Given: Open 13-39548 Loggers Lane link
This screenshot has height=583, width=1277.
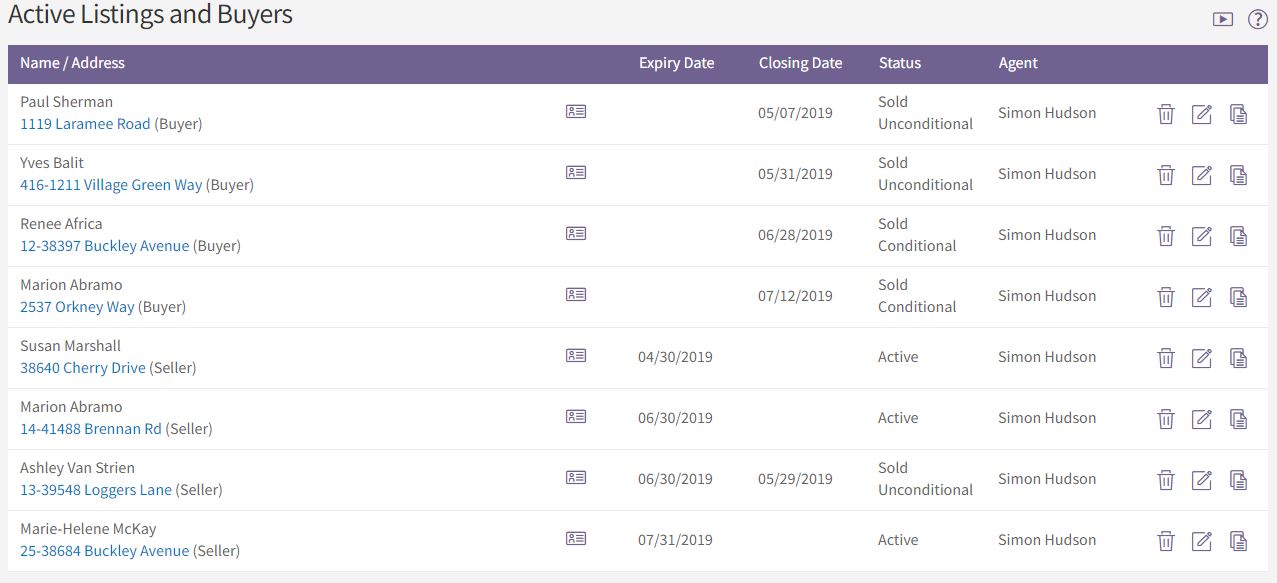Looking at the screenshot, I should coord(96,490).
